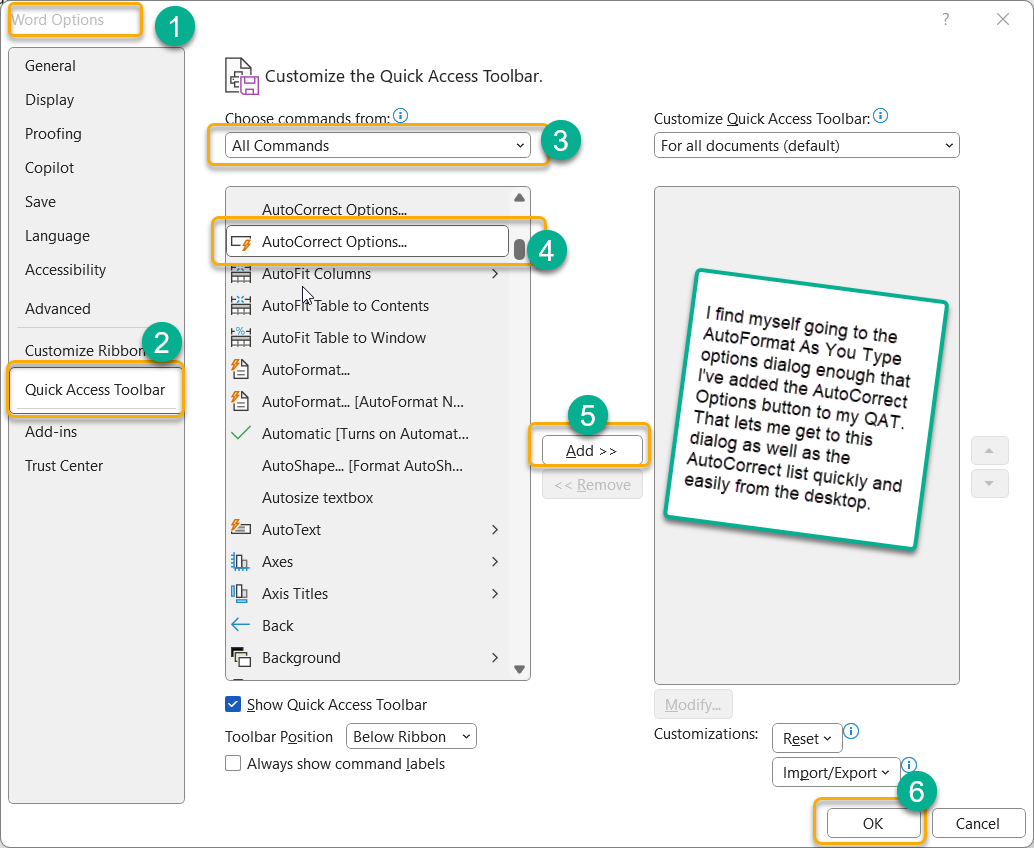Click info icon next to Choose commands from
Image resolution: width=1034 pixels, height=848 pixels.
tap(400, 116)
